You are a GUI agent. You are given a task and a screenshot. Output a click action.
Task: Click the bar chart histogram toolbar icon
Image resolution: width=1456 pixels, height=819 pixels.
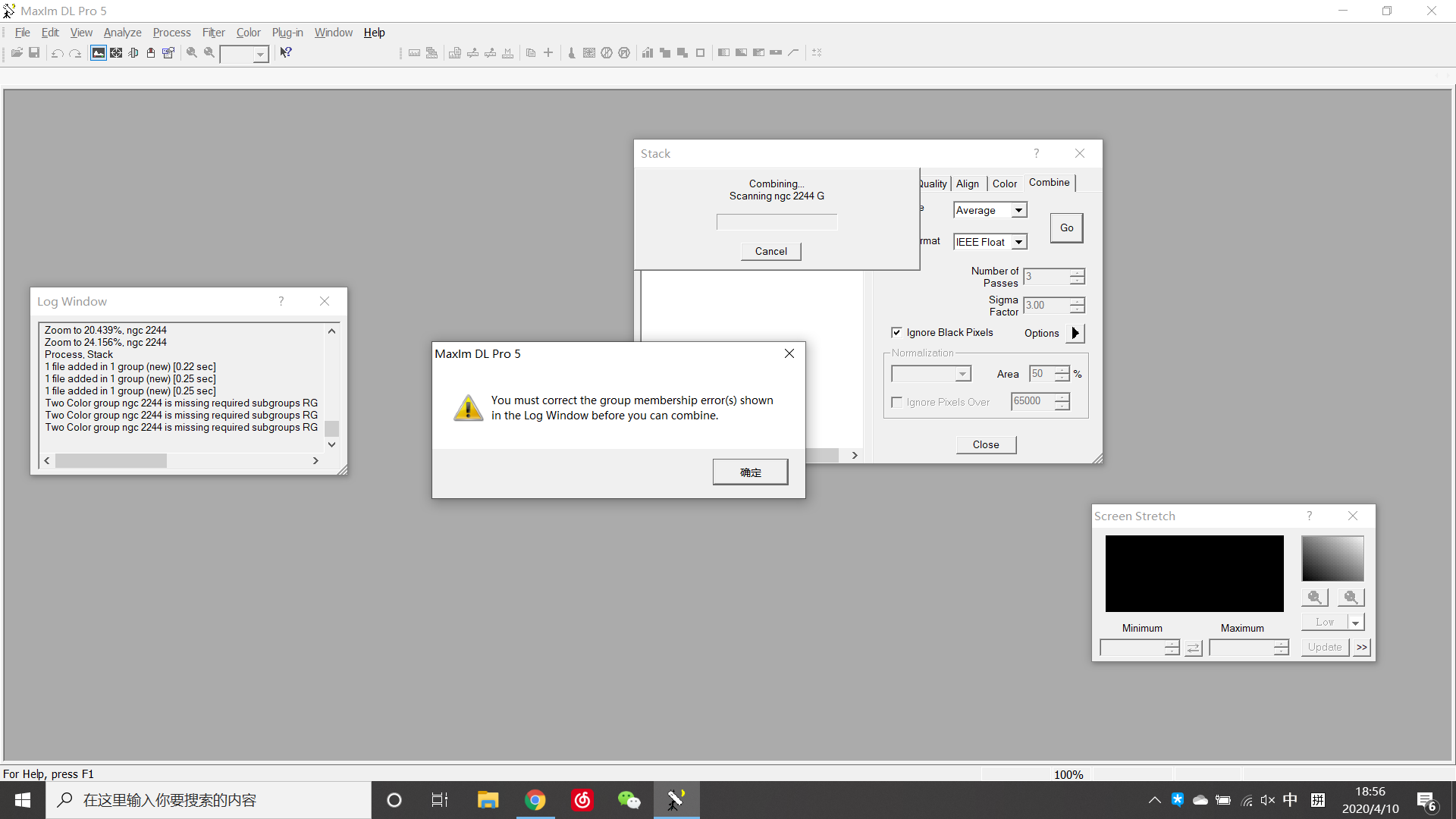648,53
